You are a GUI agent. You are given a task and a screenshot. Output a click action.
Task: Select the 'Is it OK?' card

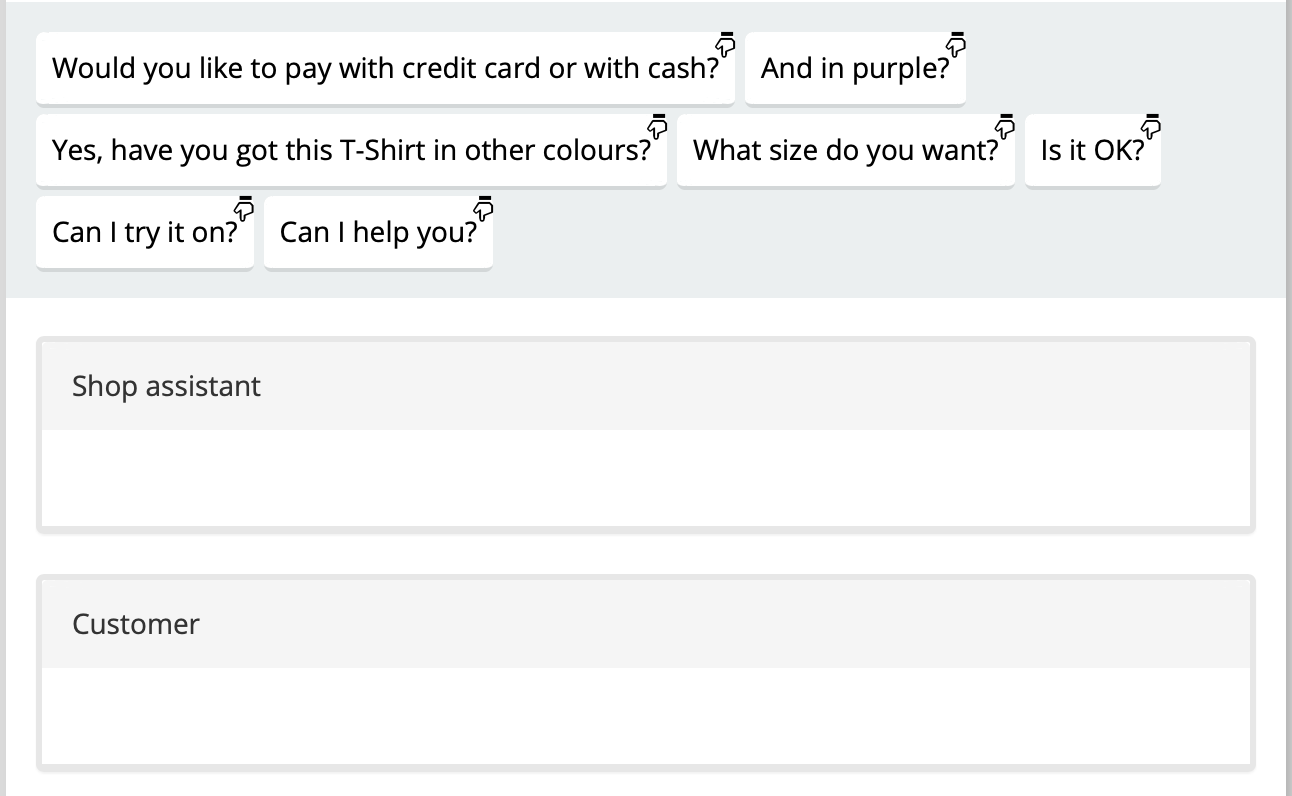1091,151
